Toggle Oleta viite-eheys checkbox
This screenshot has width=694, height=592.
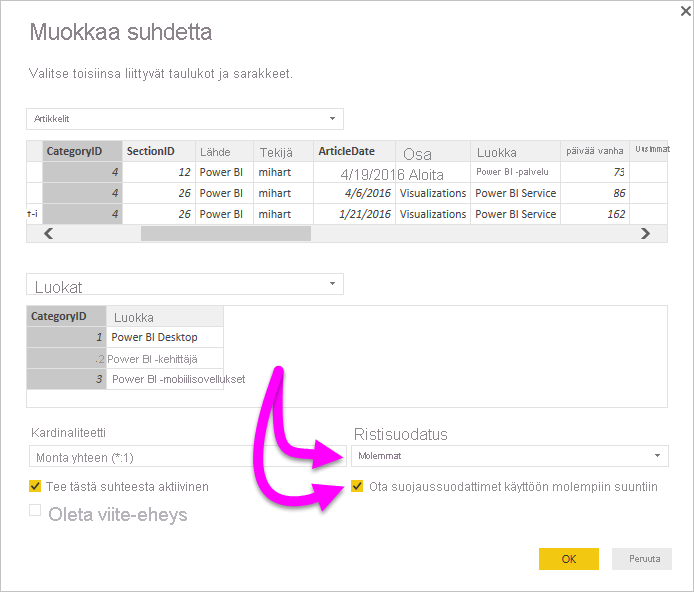(x=35, y=510)
